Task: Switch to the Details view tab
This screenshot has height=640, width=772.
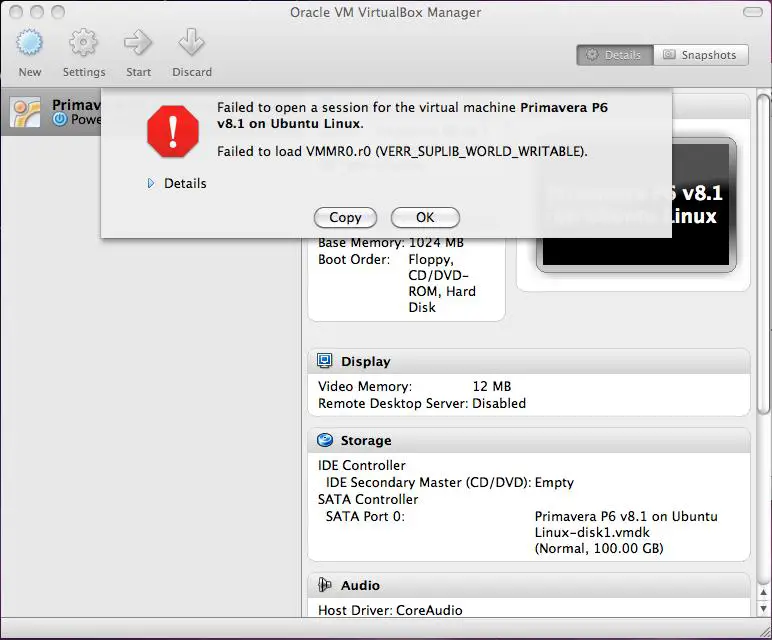Action: [615, 55]
